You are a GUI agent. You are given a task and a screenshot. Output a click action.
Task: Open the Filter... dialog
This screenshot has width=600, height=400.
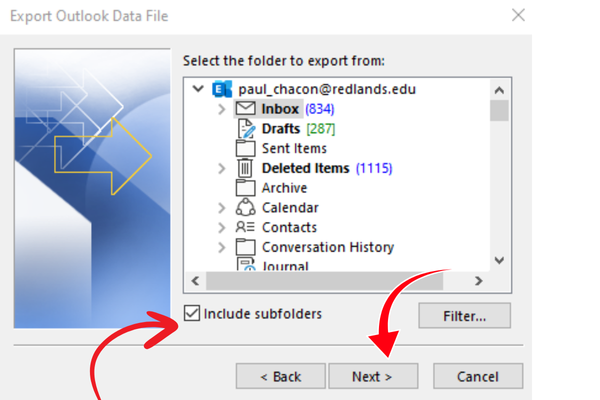coord(464,316)
